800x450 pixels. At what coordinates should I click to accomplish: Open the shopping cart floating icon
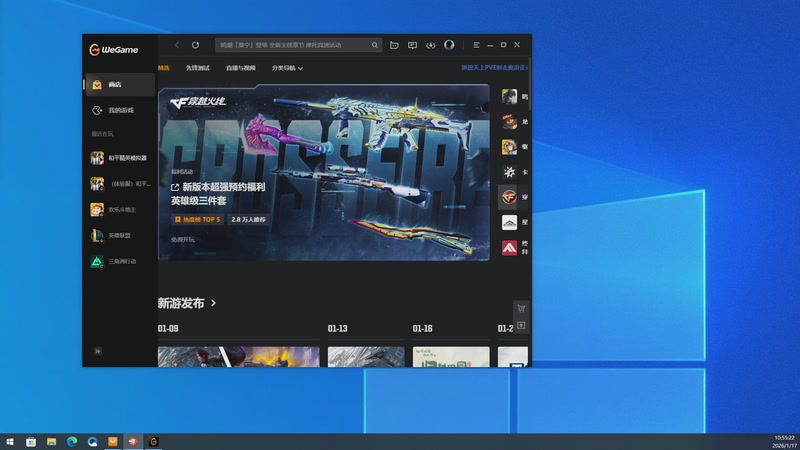521,308
